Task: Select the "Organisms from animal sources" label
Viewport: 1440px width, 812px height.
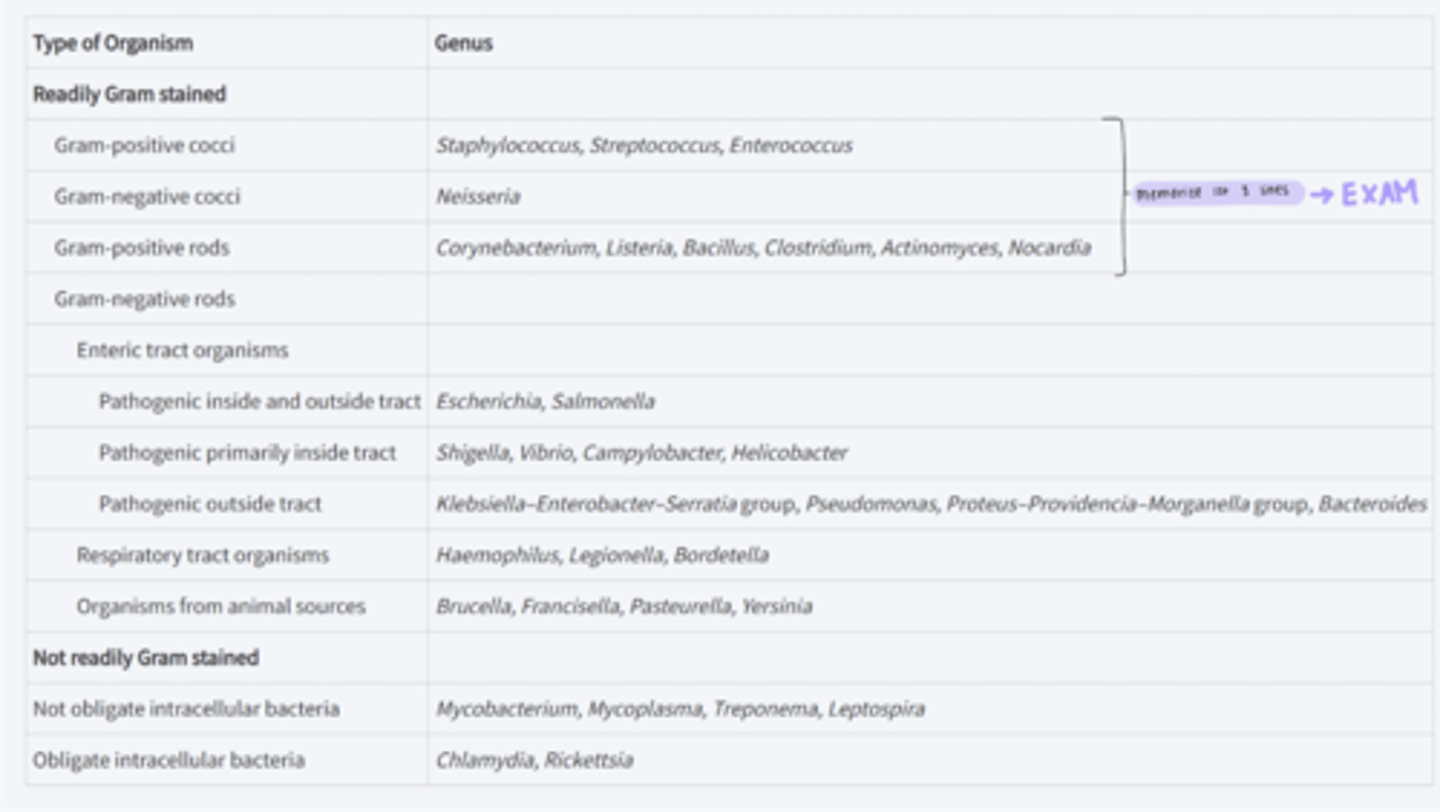Action: tap(221, 606)
